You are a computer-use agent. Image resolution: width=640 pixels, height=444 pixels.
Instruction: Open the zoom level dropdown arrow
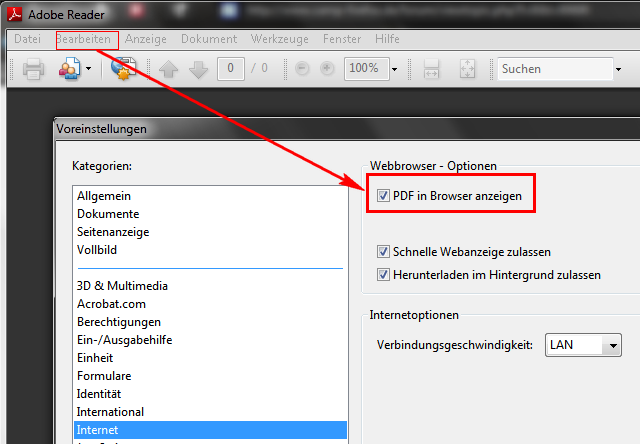coord(394,69)
